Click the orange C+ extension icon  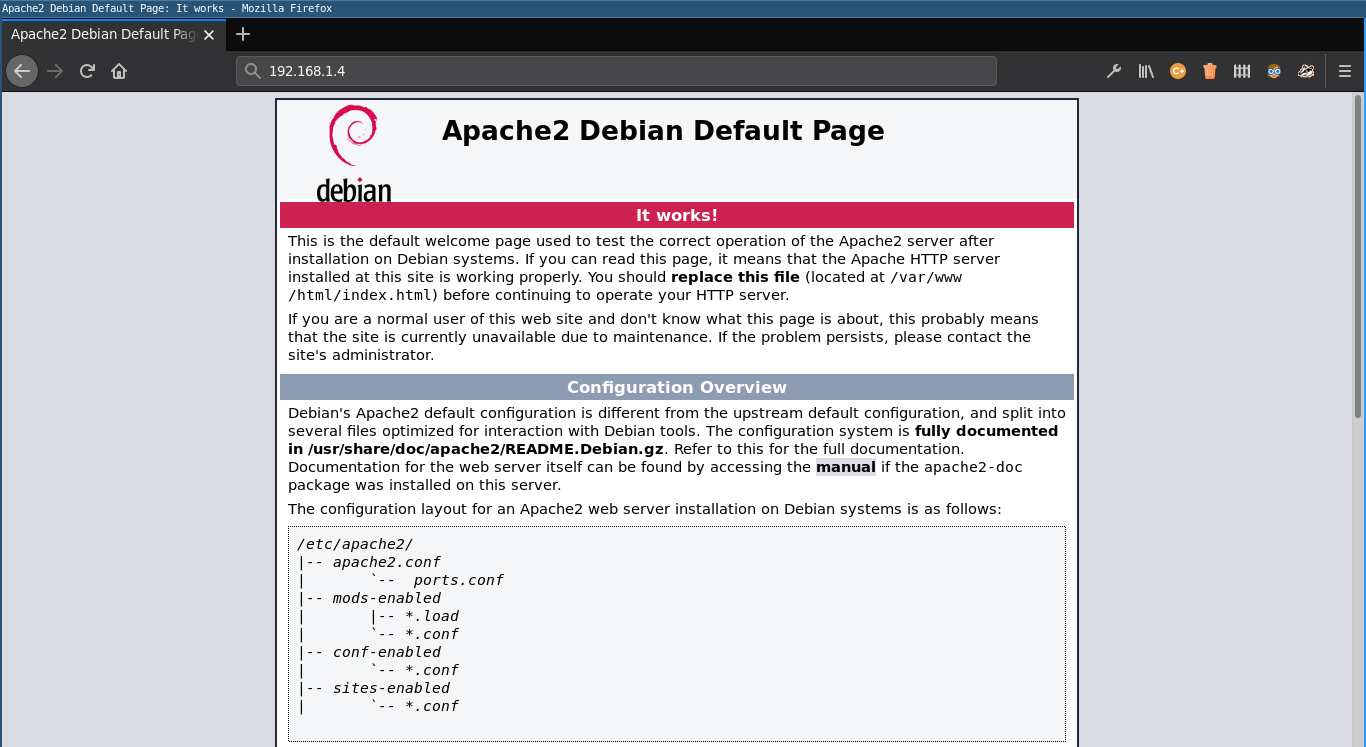pos(1178,71)
